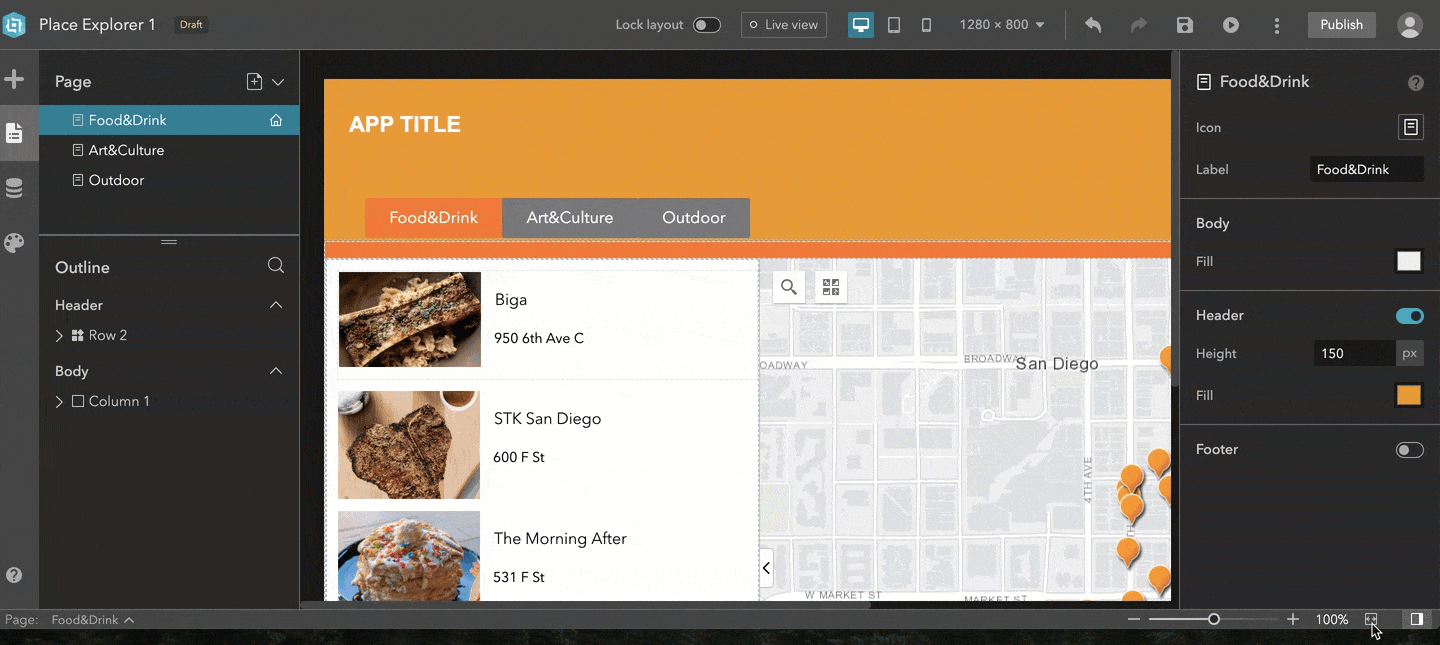
Task: Open the 1280 × 800 resolution dropdown
Action: click(1002, 25)
